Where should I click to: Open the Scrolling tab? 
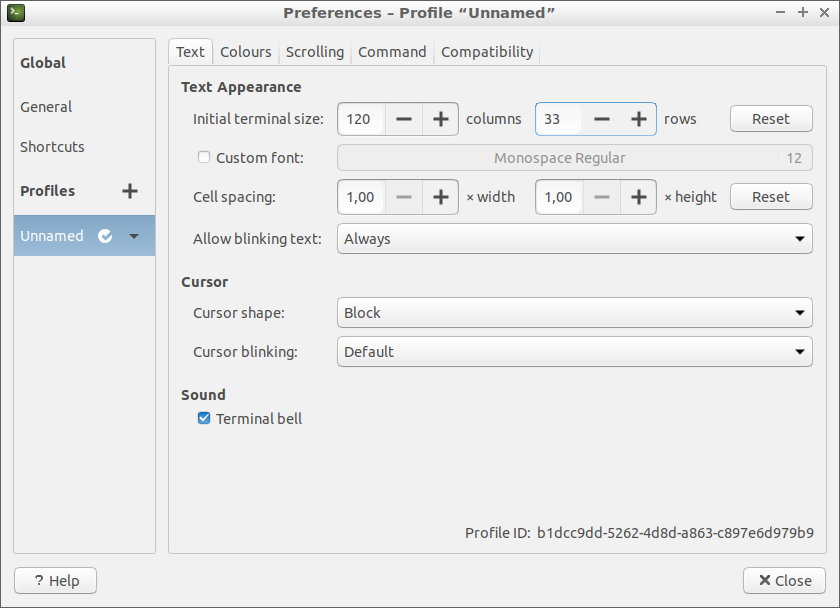314,52
